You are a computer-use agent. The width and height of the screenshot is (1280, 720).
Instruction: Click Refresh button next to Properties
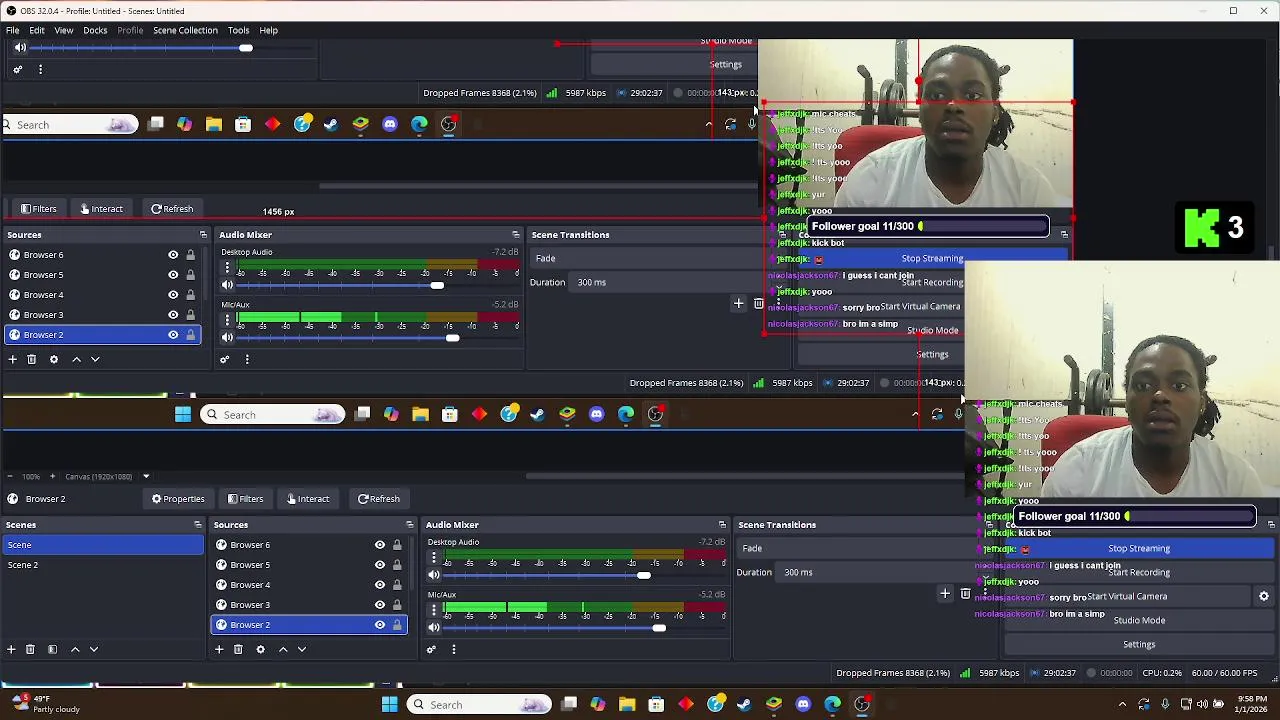point(379,499)
